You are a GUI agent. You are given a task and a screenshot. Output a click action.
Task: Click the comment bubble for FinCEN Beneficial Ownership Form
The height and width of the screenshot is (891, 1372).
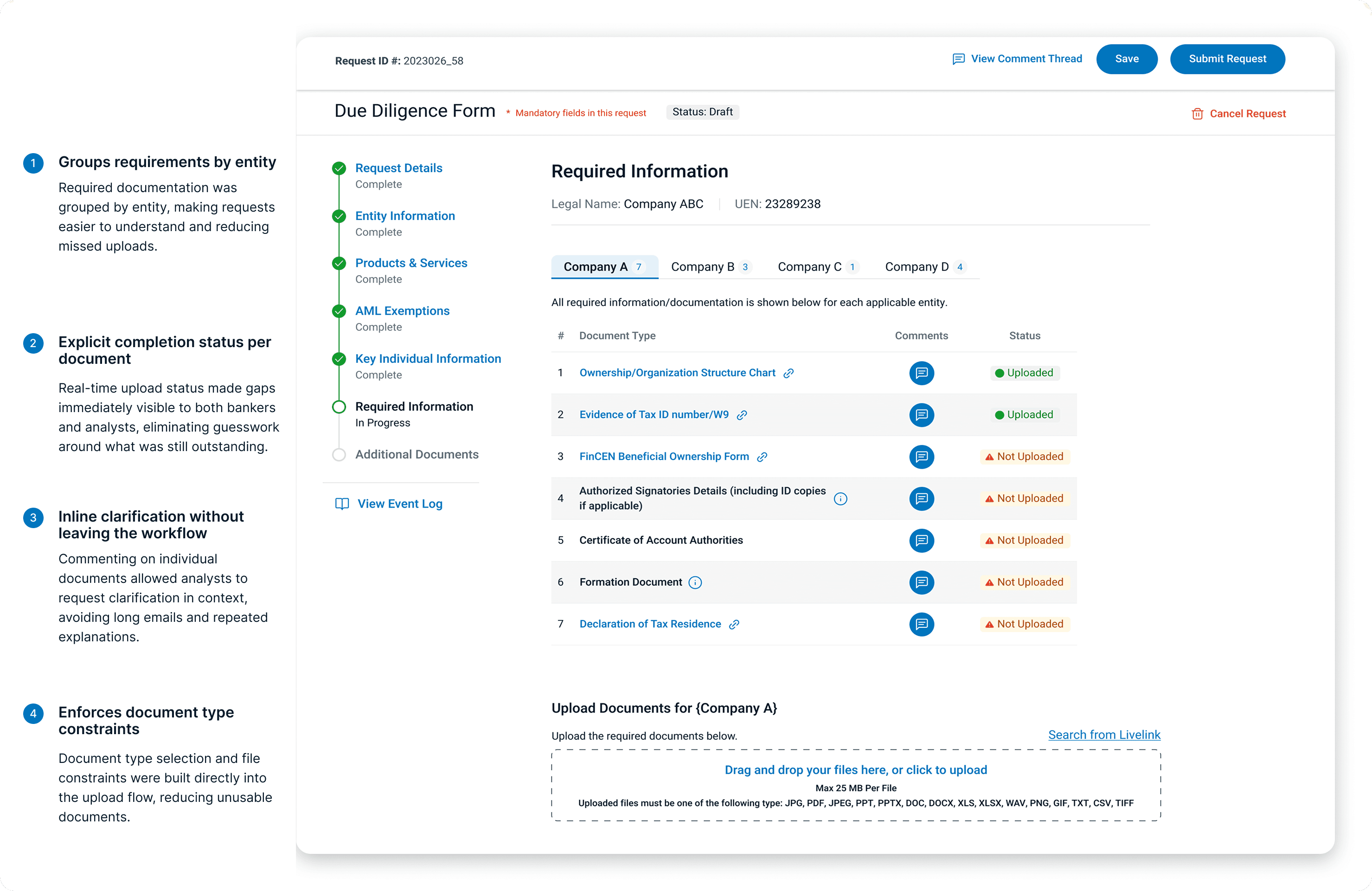tap(921, 456)
